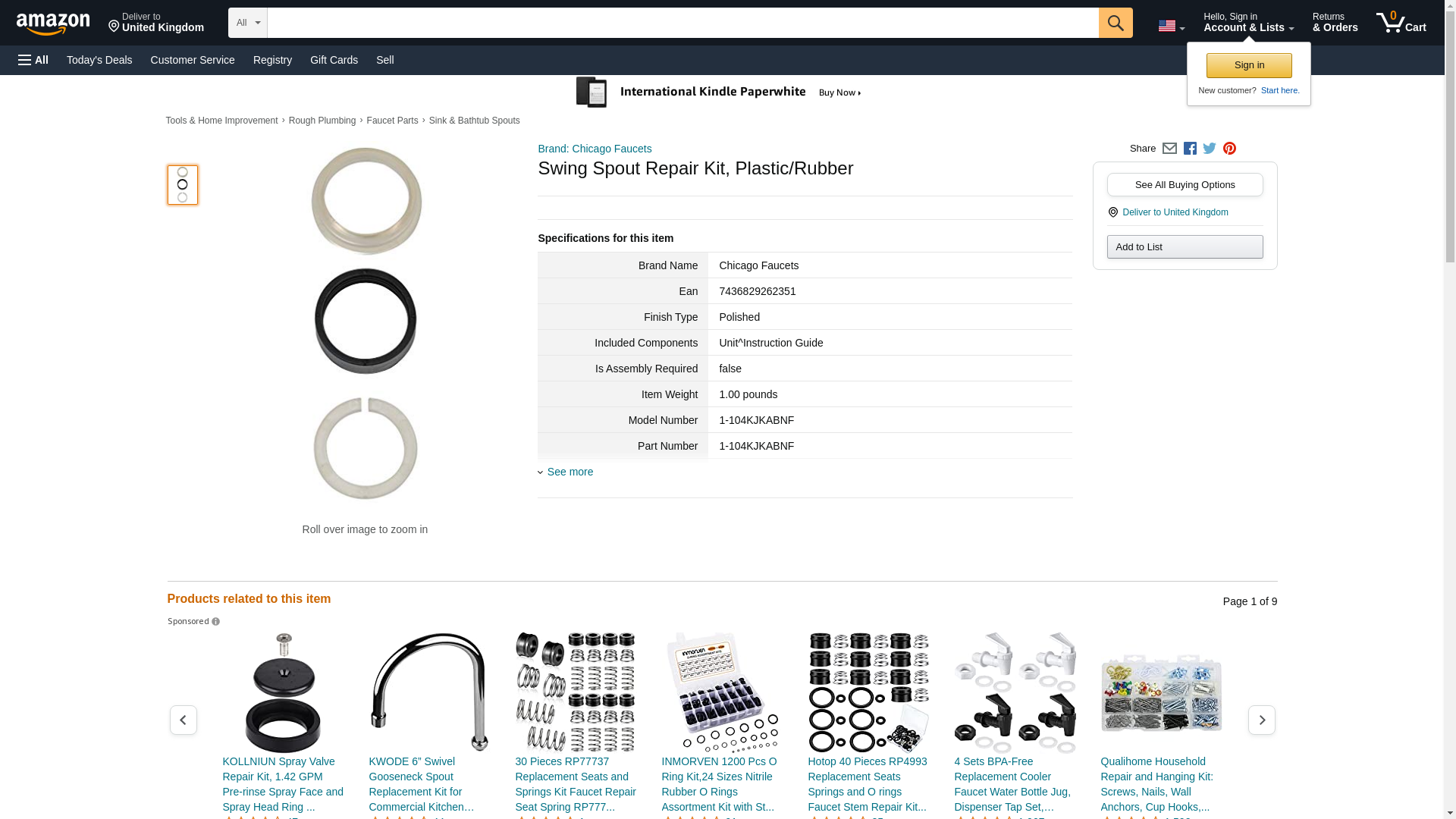Screen dimensions: 1456x819
Task: Select the product image thumbnail
Action: (182, 185)
